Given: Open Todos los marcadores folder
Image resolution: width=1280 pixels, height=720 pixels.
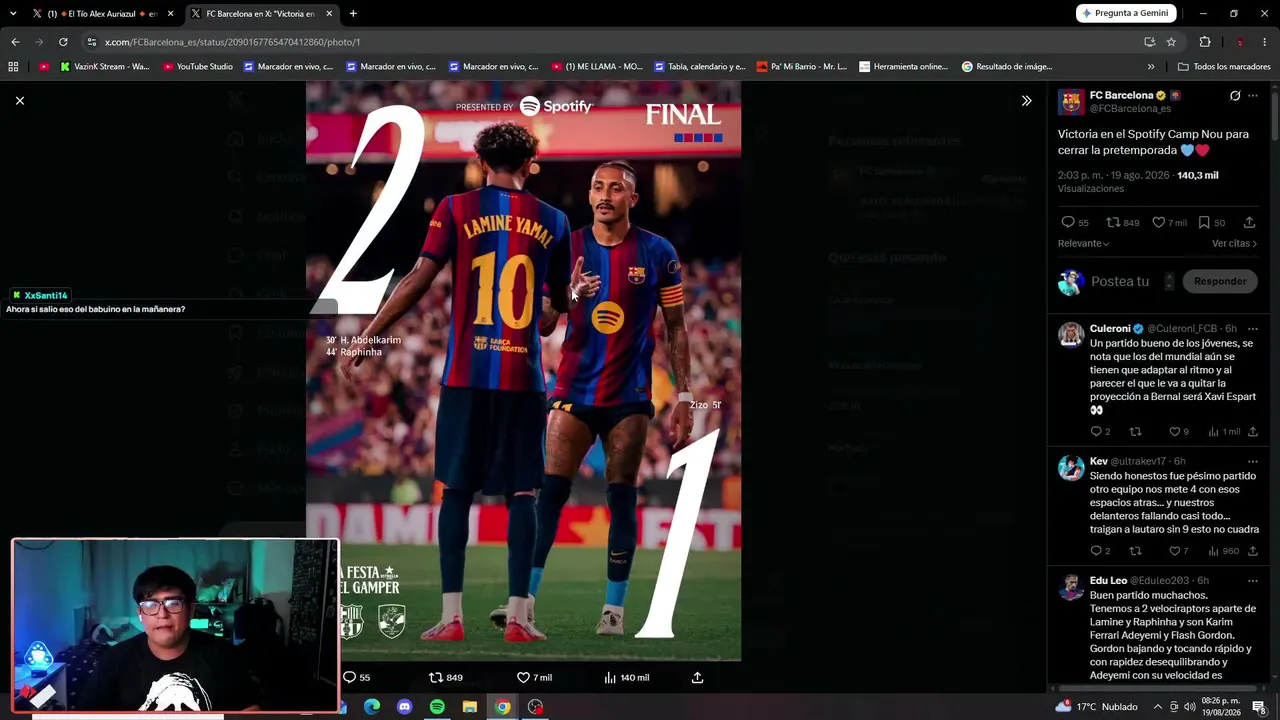Looking at the screenshot, I should [1224, 67].
